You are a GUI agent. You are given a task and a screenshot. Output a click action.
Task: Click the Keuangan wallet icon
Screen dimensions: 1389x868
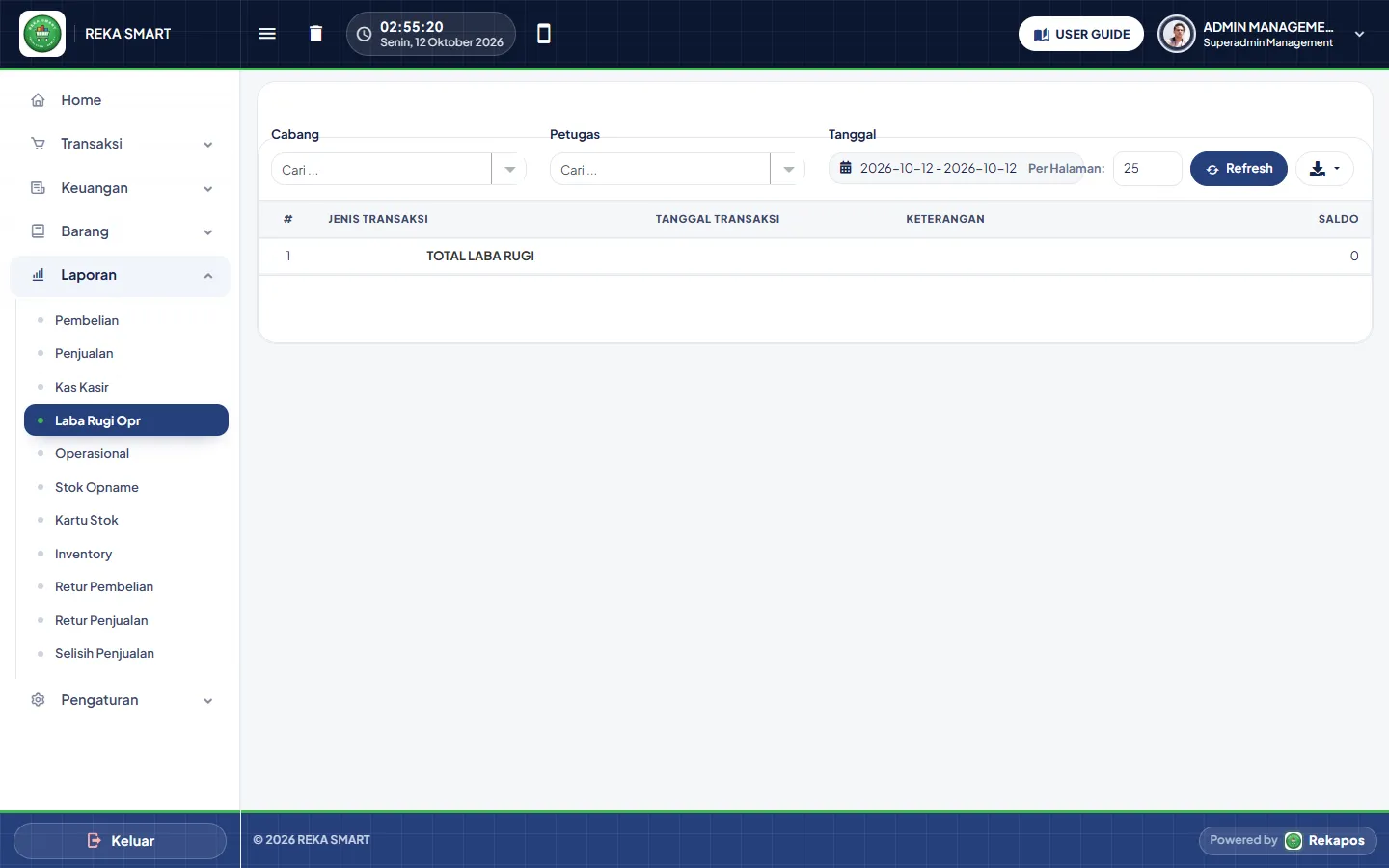38,188
